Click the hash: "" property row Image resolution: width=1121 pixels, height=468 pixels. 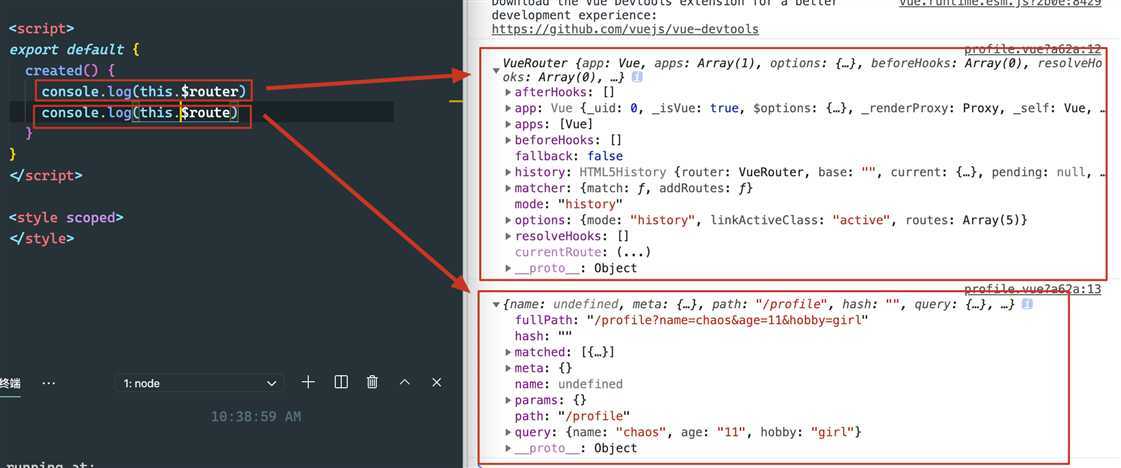point(543,336)
